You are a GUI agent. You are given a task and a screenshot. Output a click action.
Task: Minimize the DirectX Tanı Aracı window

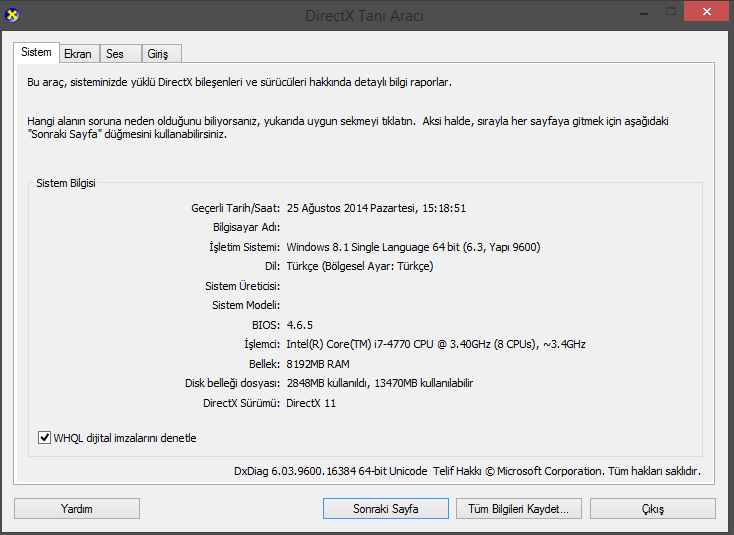(644, 12)
